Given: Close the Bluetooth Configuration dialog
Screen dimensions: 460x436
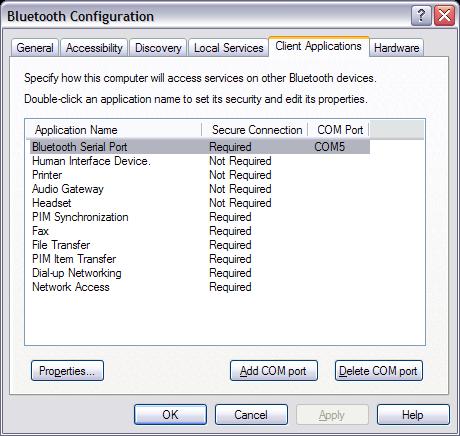Looking at the screenshot, I should [x=444, y=16].
